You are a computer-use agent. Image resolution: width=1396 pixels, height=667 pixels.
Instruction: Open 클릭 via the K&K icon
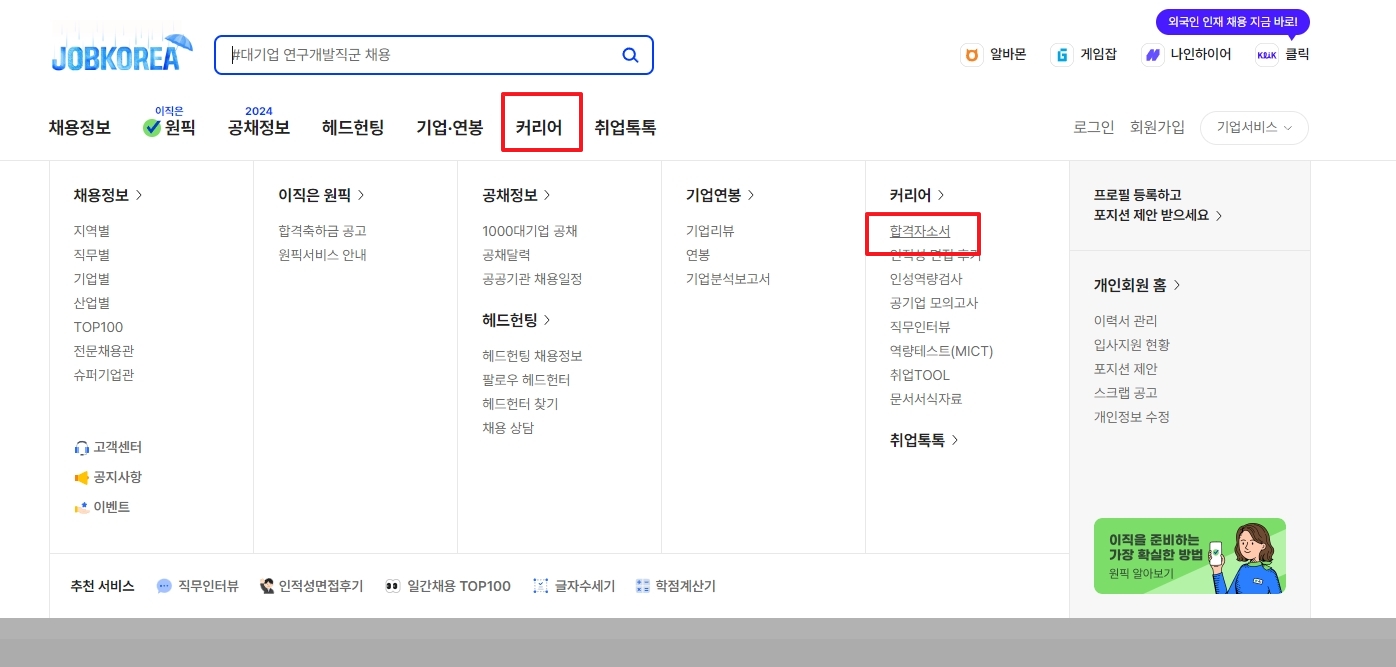click(1266, 55)
